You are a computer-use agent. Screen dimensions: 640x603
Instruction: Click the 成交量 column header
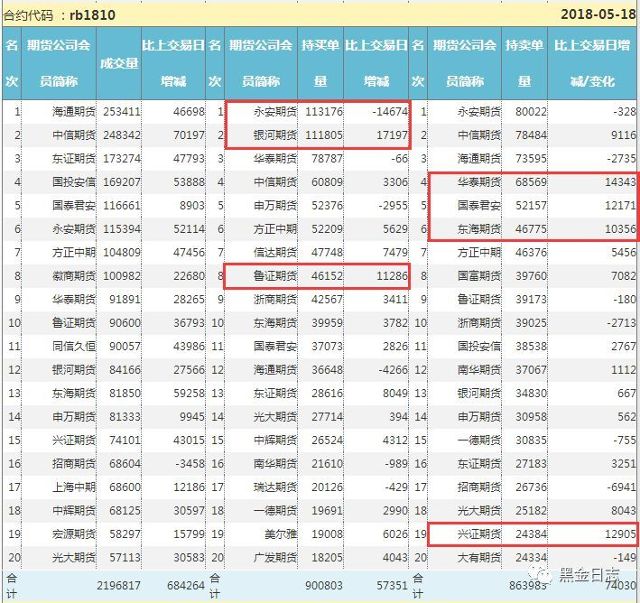119,63
